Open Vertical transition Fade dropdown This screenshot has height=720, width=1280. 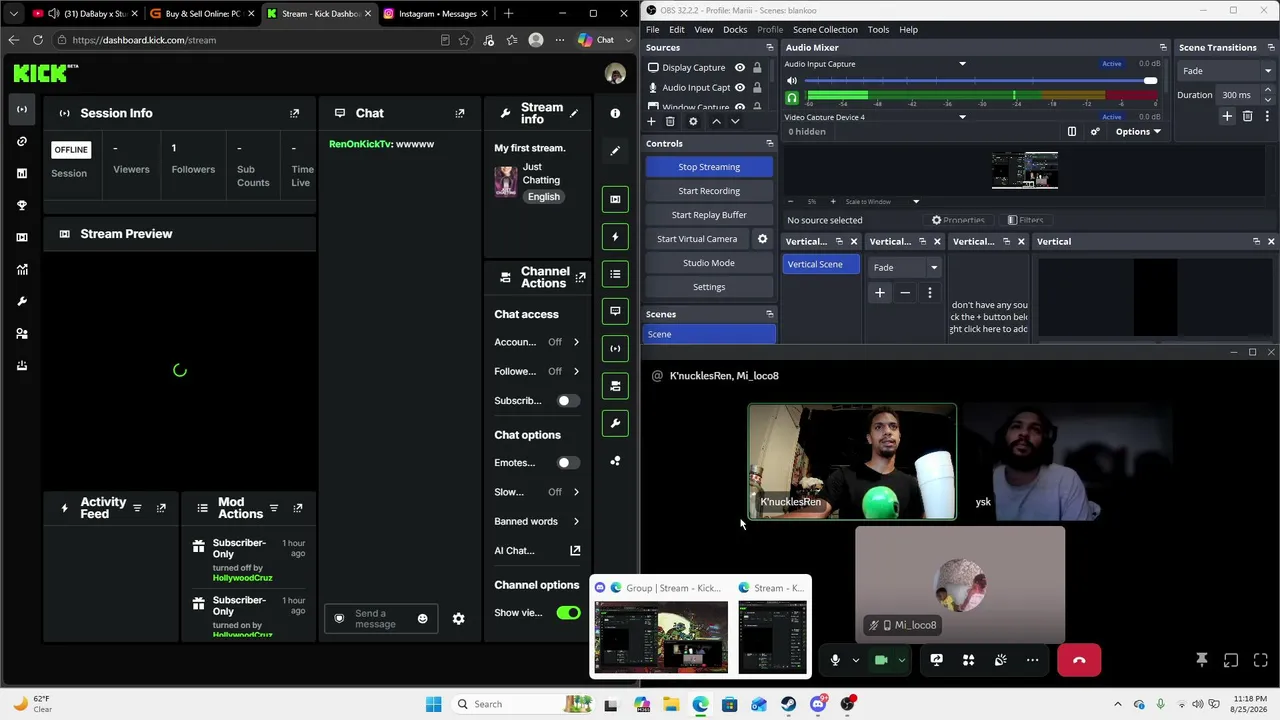point(905,267)
